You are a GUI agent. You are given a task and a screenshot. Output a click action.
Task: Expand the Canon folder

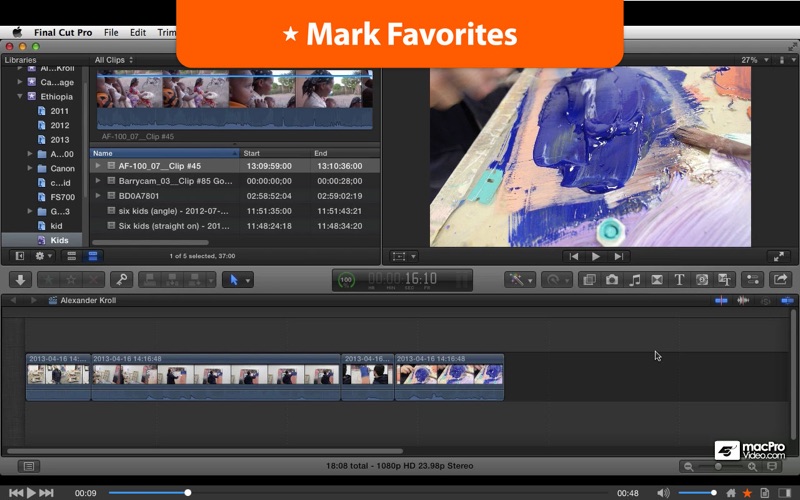pyautogui.click(x=30, y=168)
